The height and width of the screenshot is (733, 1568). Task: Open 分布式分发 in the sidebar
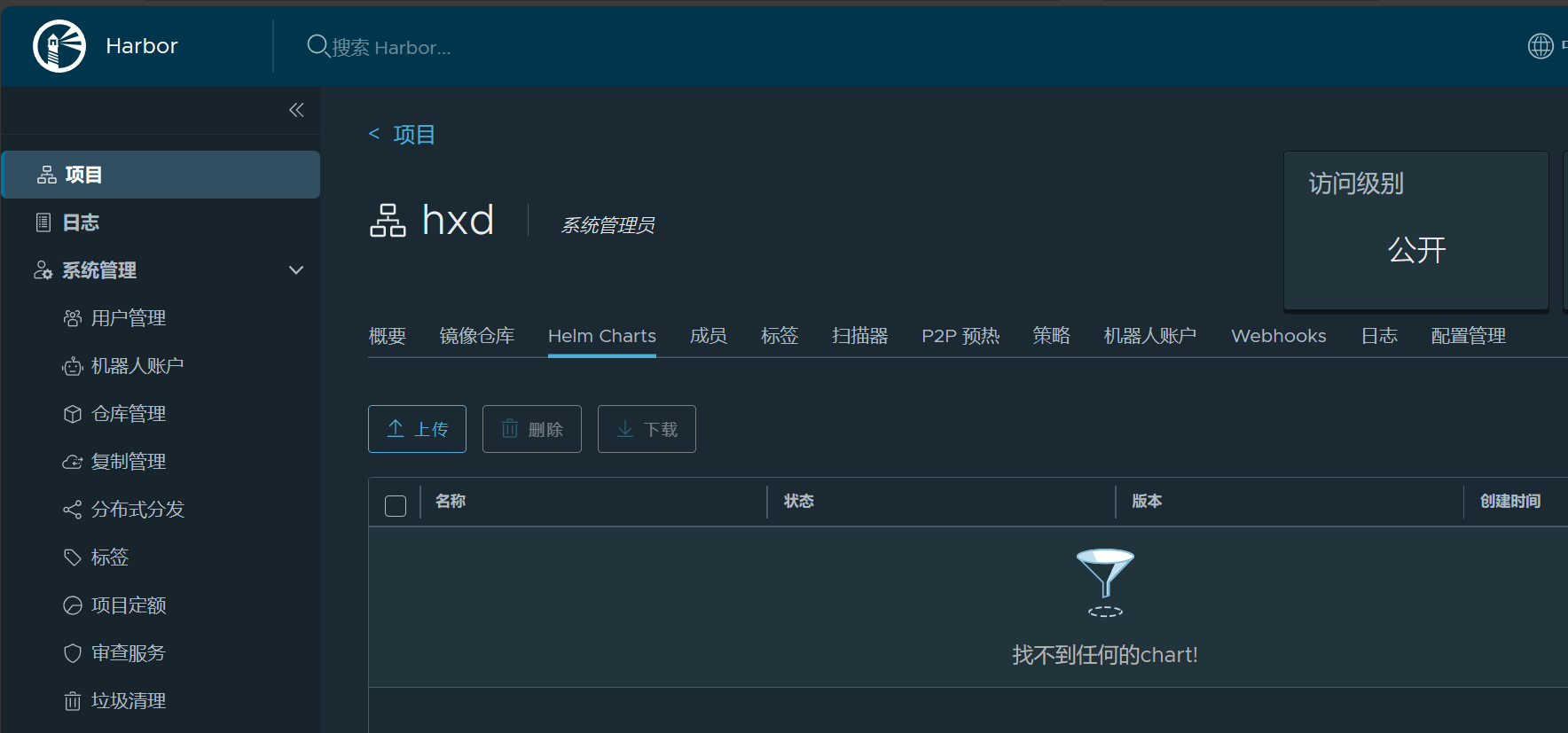(x=137, y=510)
